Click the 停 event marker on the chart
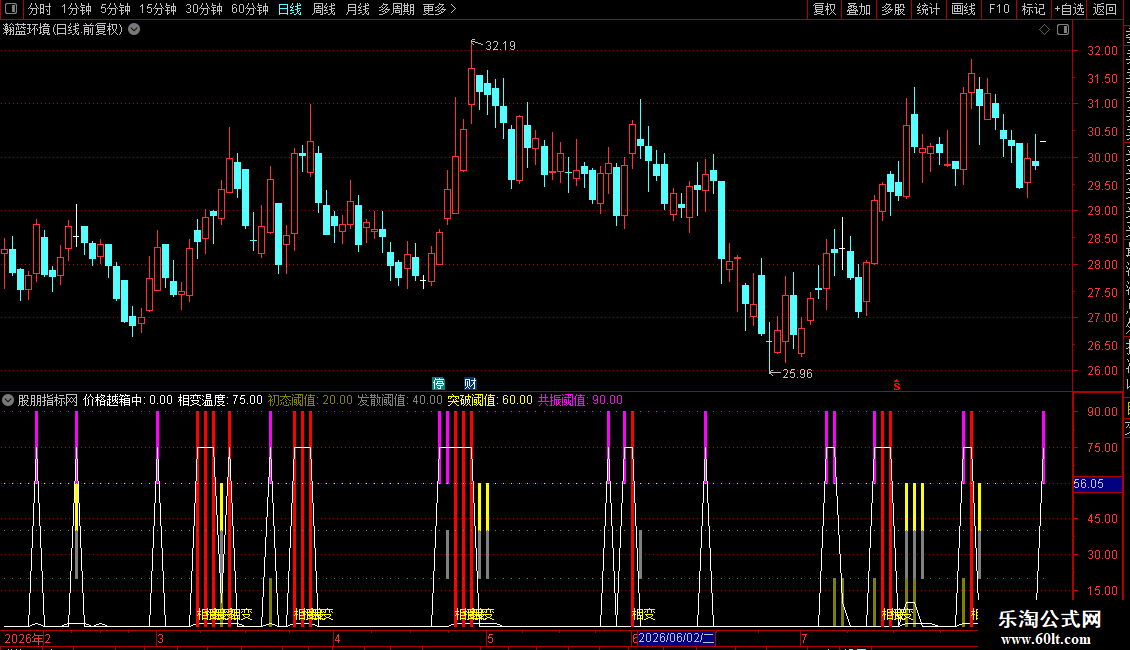Image resolution: width=1130 pixels, height=650 pixels. tap(438, 383)
